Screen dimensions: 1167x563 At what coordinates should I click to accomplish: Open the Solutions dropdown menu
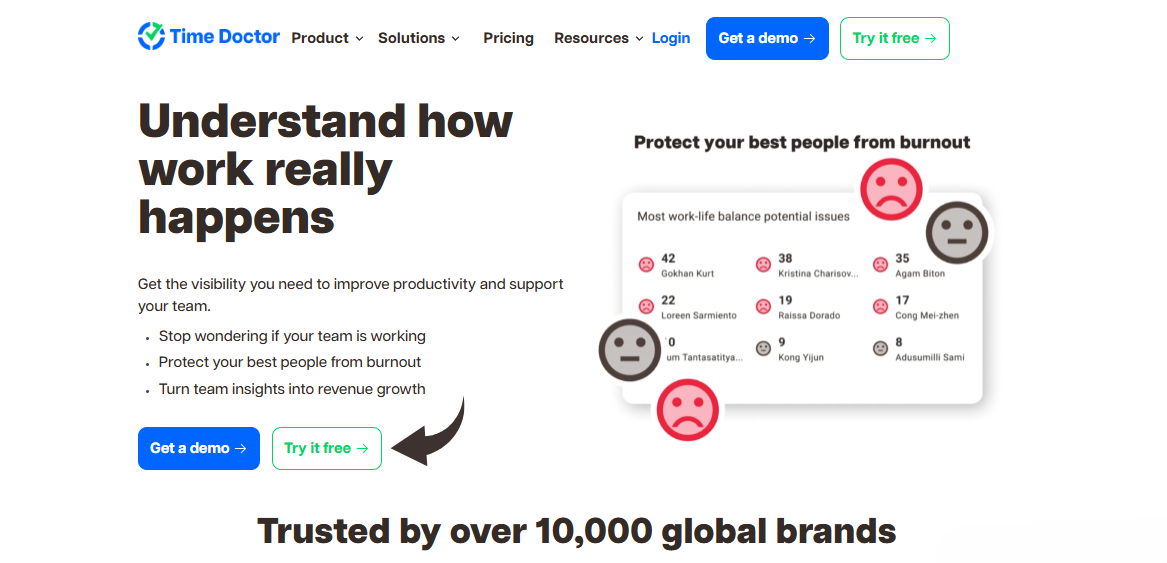(x=418, y=38)
